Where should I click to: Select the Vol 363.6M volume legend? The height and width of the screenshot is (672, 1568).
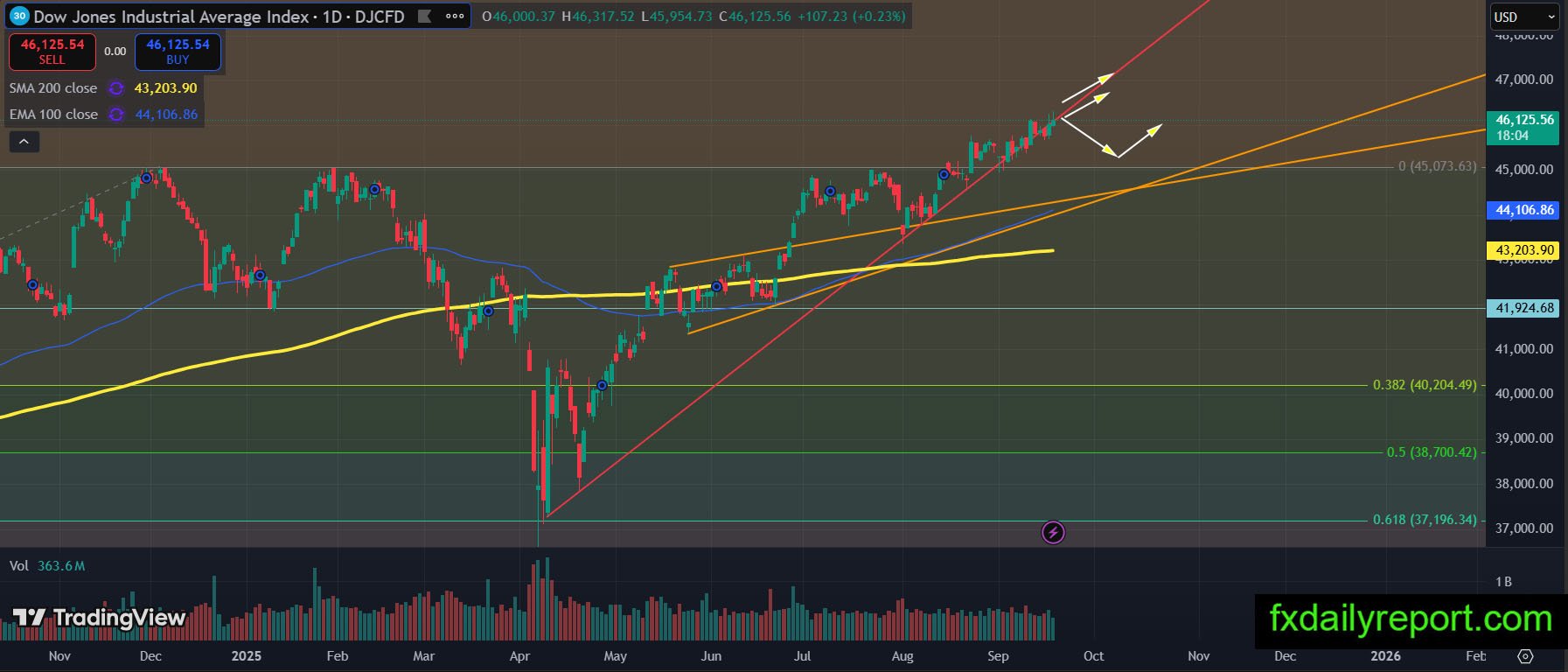(x=47, y=566)
